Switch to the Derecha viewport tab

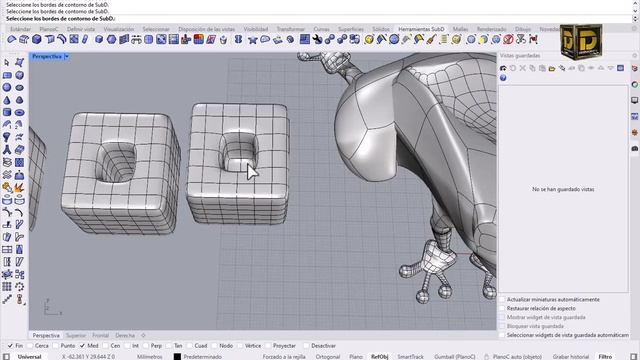pos(125,336)
